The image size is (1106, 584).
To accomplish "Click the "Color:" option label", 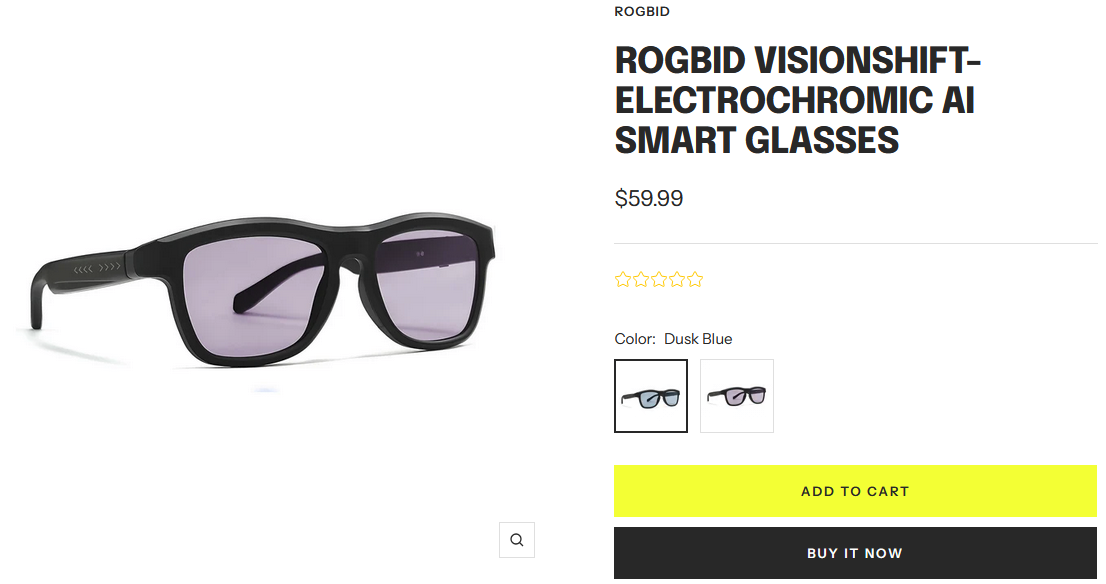I will point(635,339).
